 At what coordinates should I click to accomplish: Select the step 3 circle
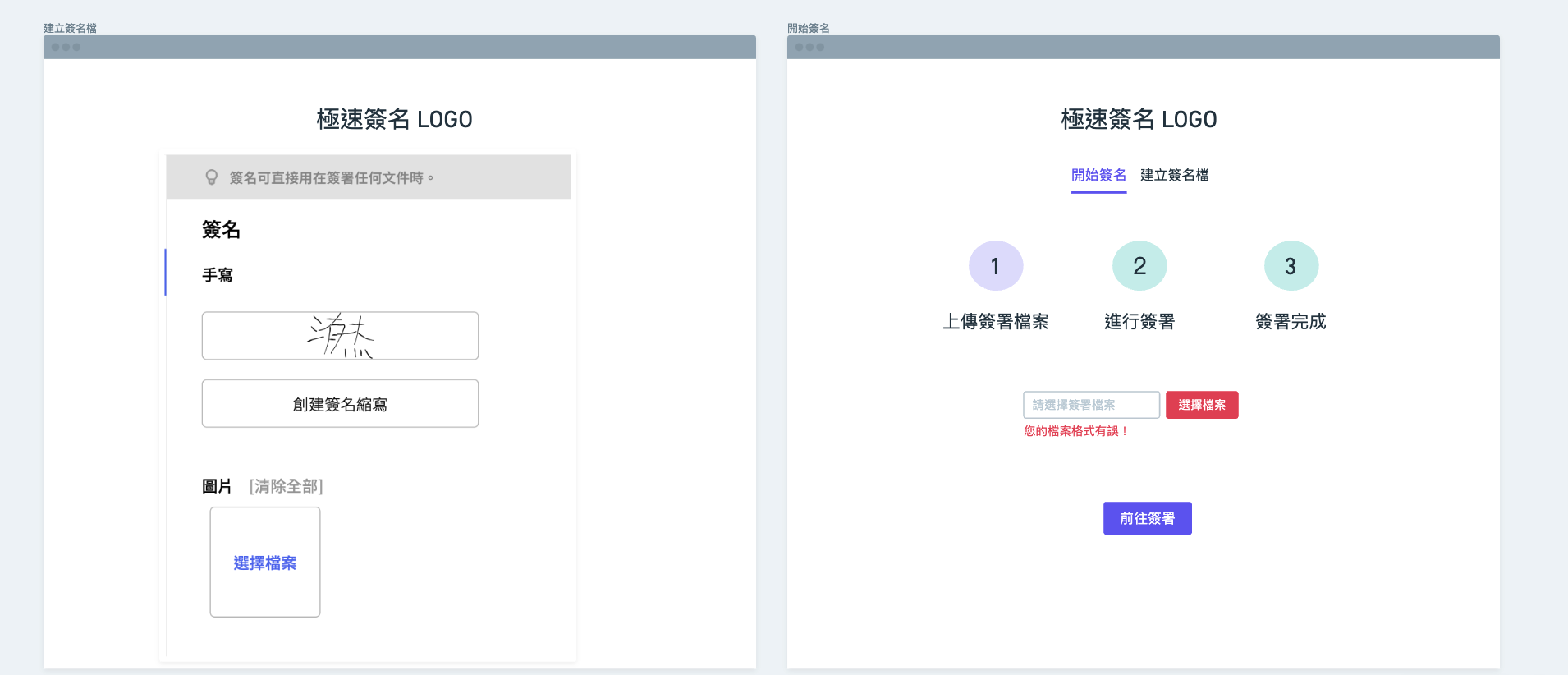[x=1291, y=266]
